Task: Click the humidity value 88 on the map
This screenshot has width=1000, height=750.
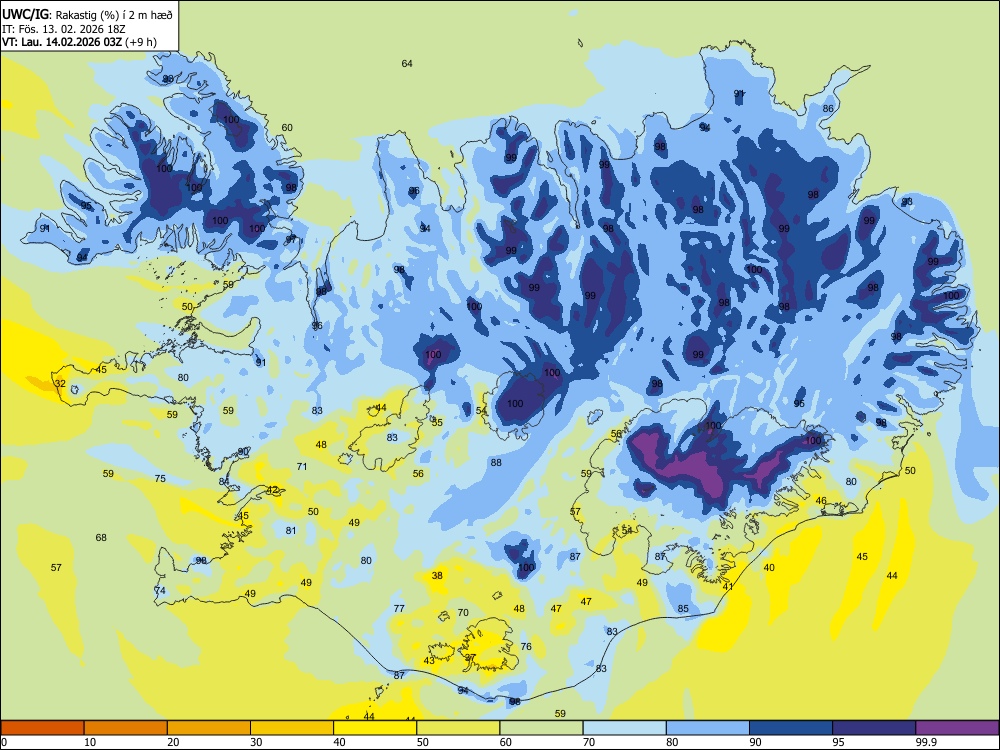Action: tap(496, 462)
